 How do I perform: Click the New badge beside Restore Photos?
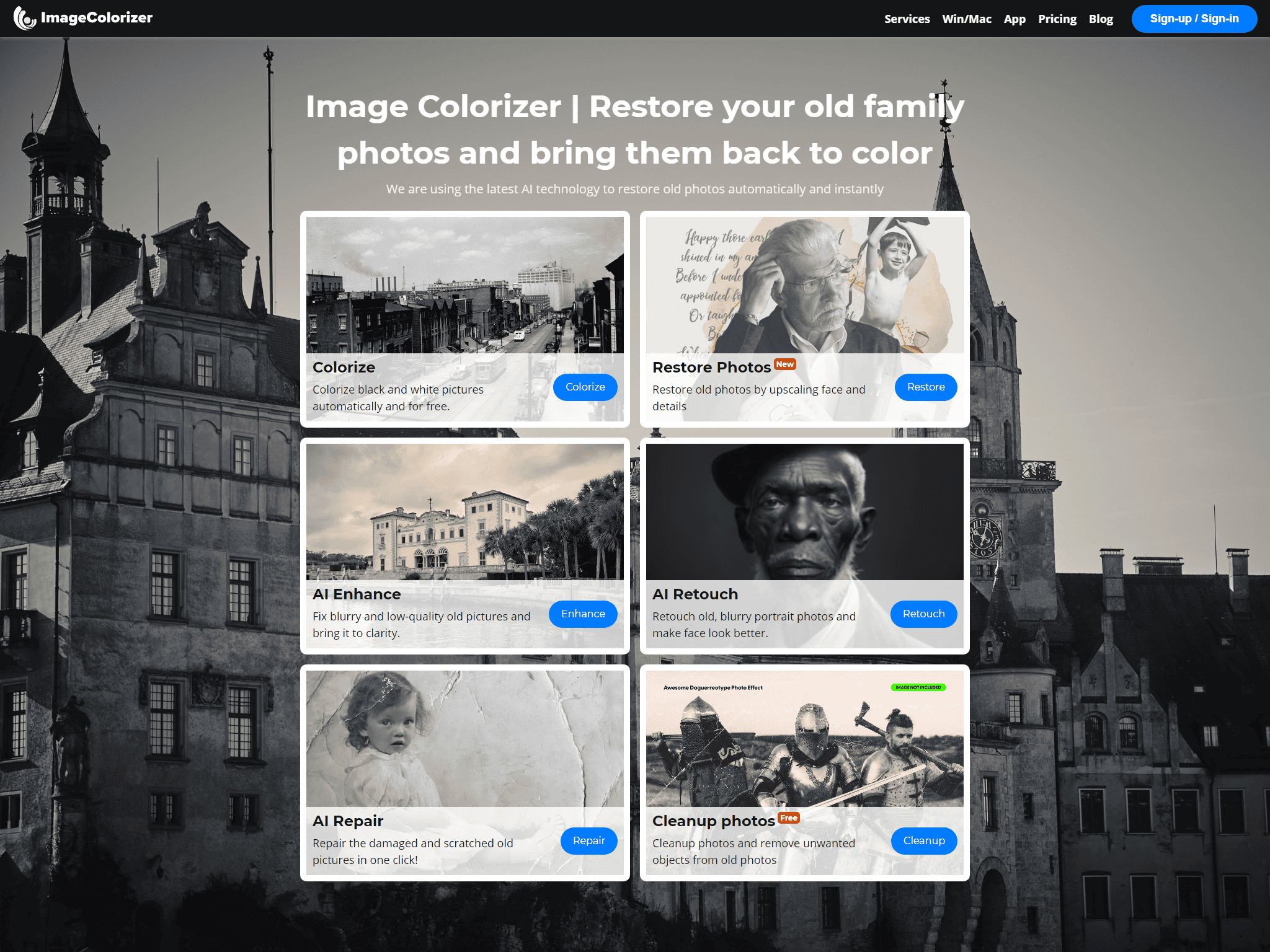[x=785, y=364]
